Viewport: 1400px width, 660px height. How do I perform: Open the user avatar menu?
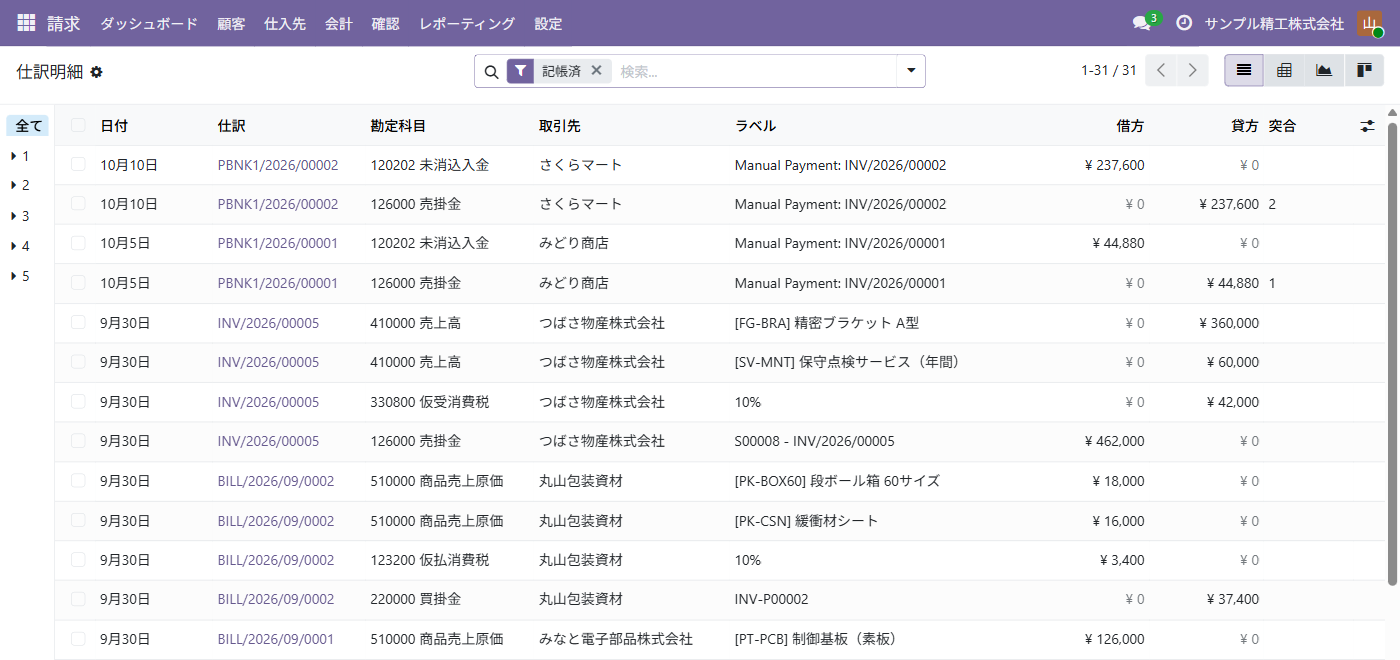point(1370,23)
